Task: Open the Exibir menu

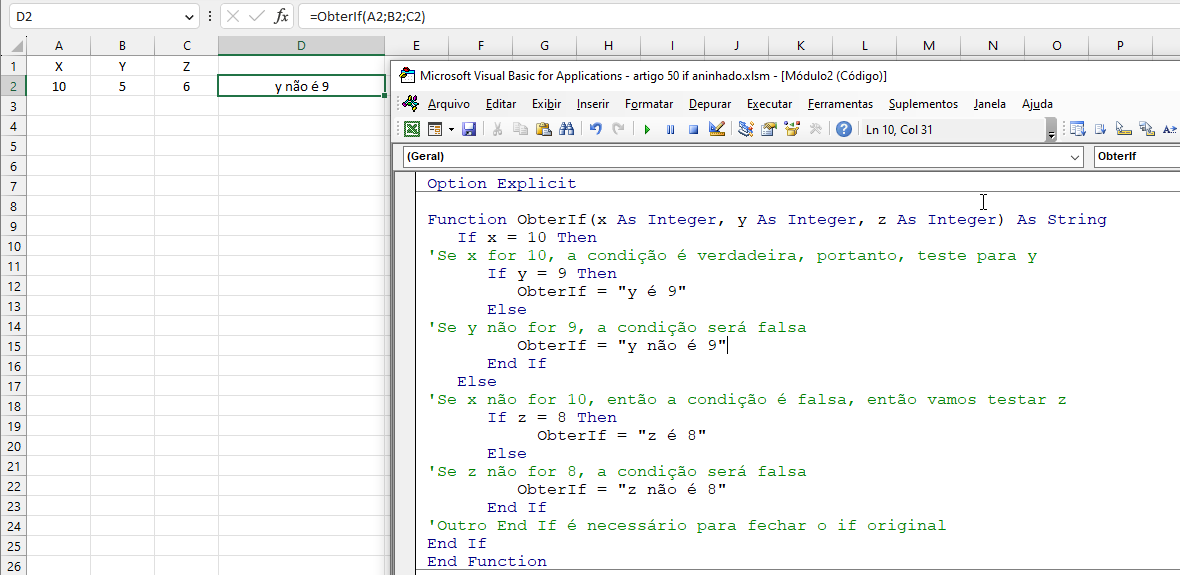Action: (x=547, y=104)
